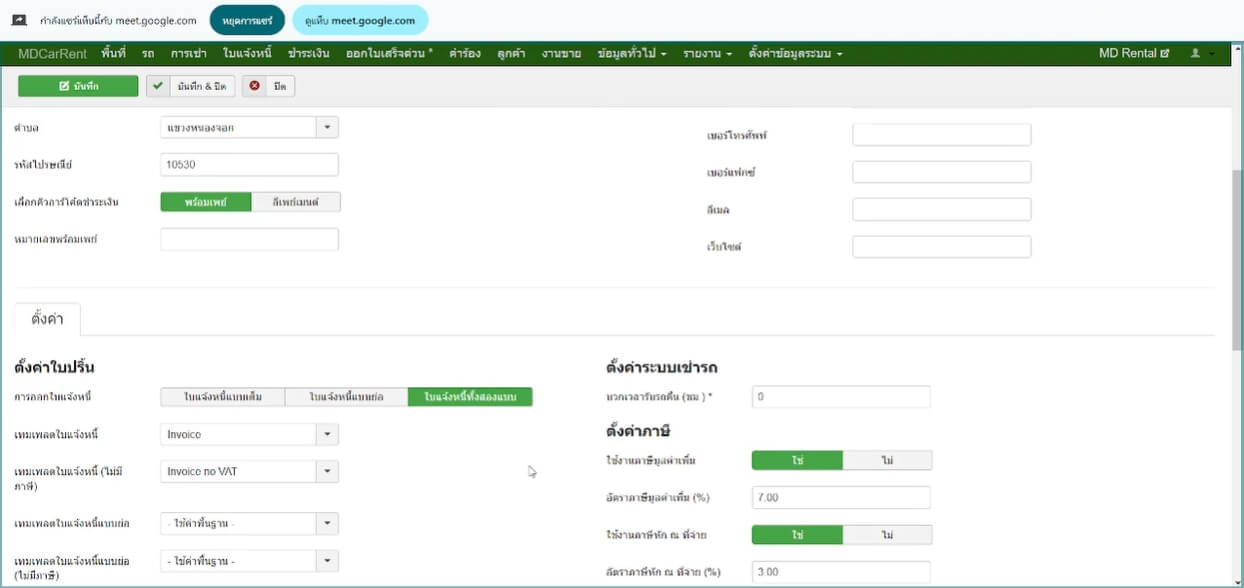Click the screen-share icon in Meet bar

(x=19, y=20)
